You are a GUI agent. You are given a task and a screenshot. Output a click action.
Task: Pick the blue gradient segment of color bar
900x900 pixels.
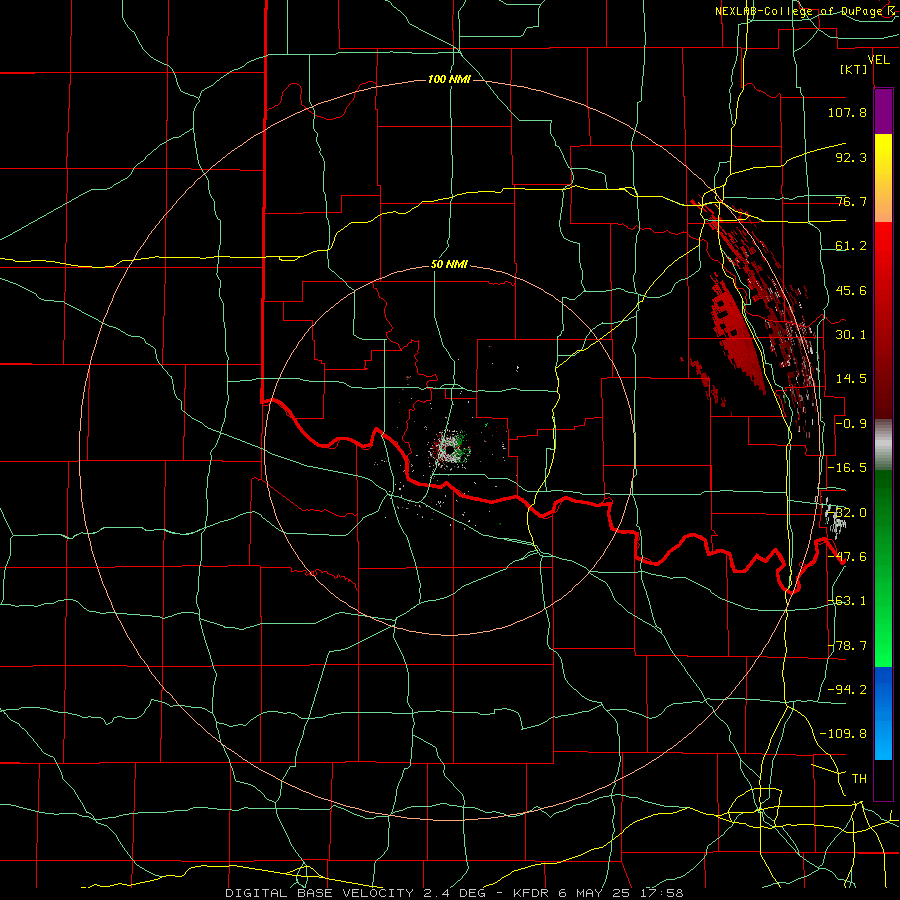coord(883,713)
